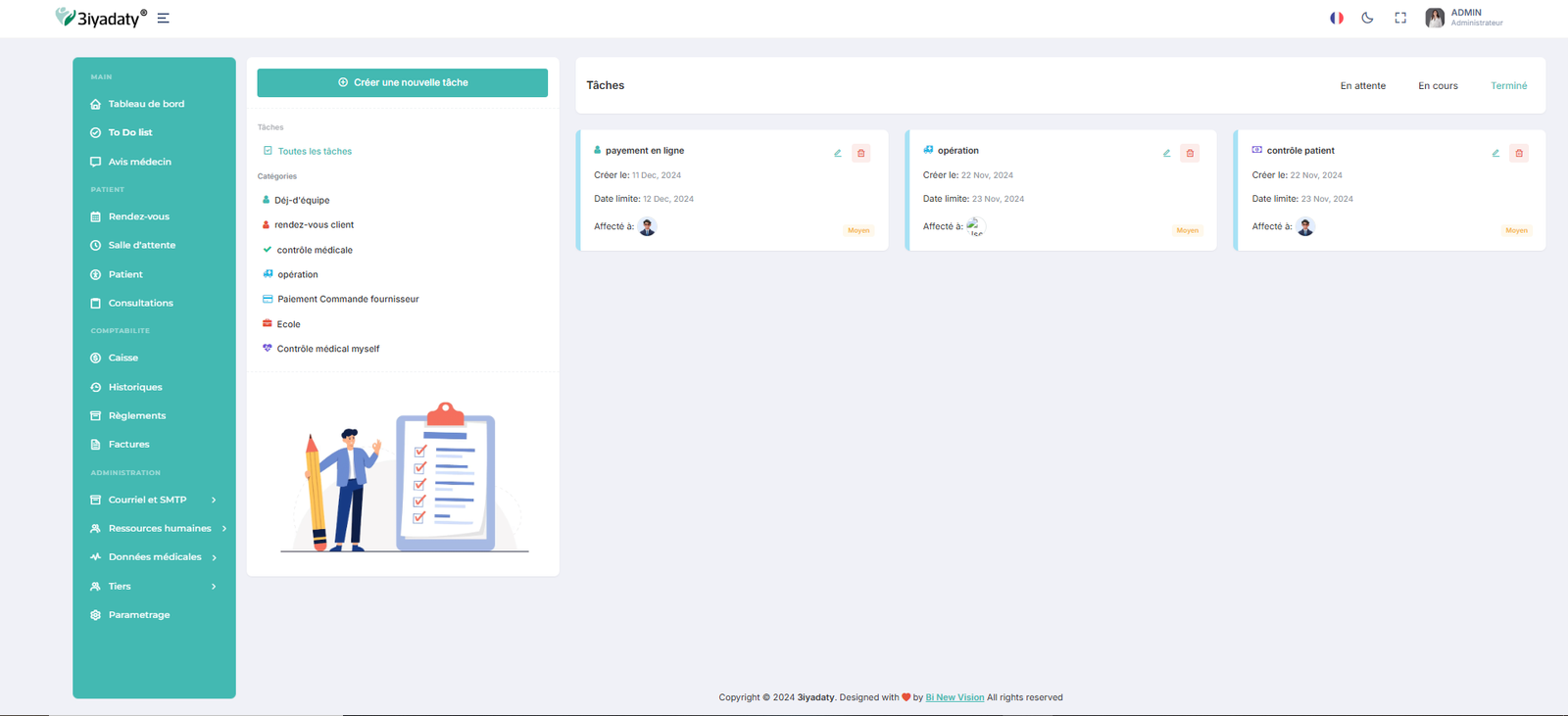Delete the 'contrôle patient' task

pos(1518,153)
